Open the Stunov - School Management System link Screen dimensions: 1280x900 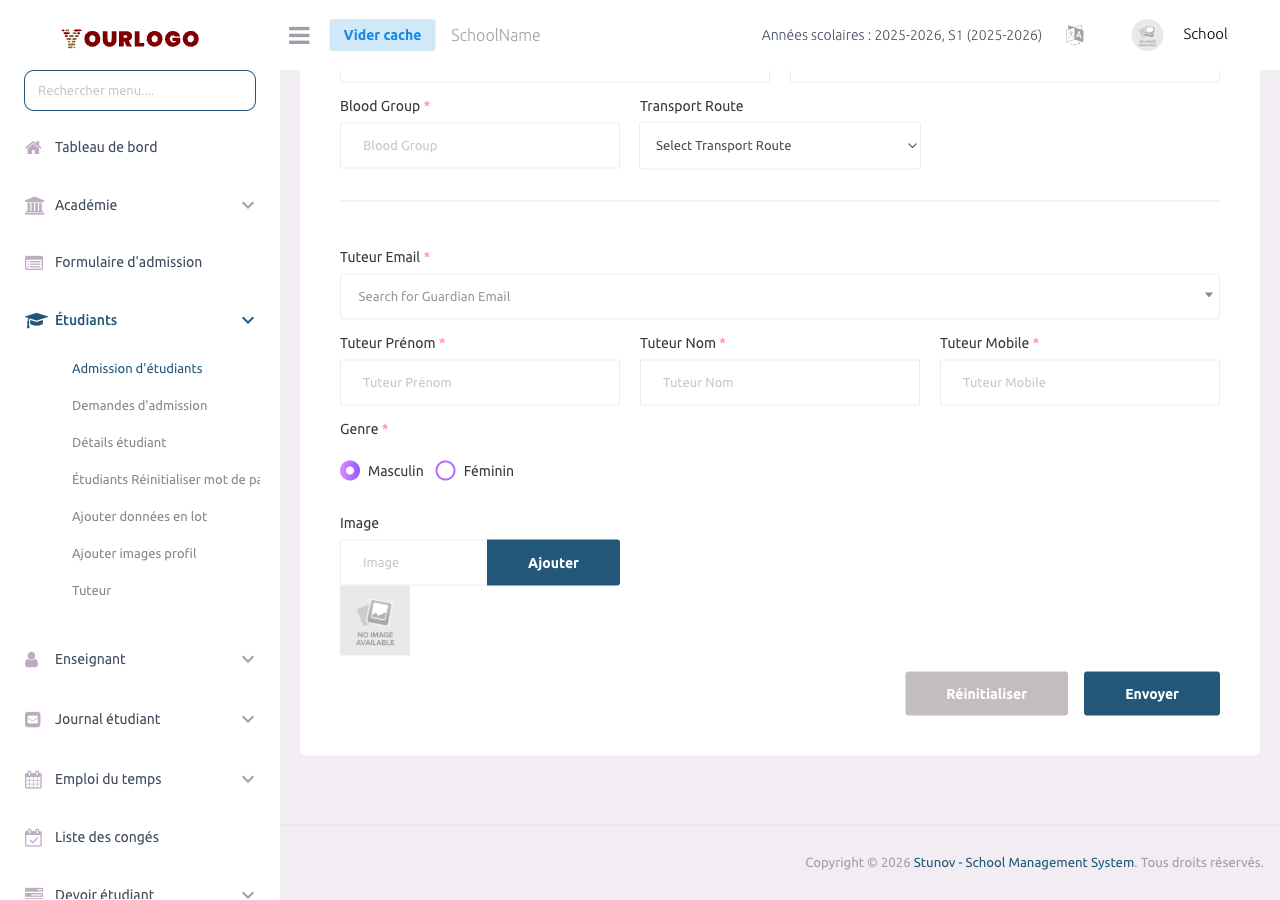tap(1023, 862)
